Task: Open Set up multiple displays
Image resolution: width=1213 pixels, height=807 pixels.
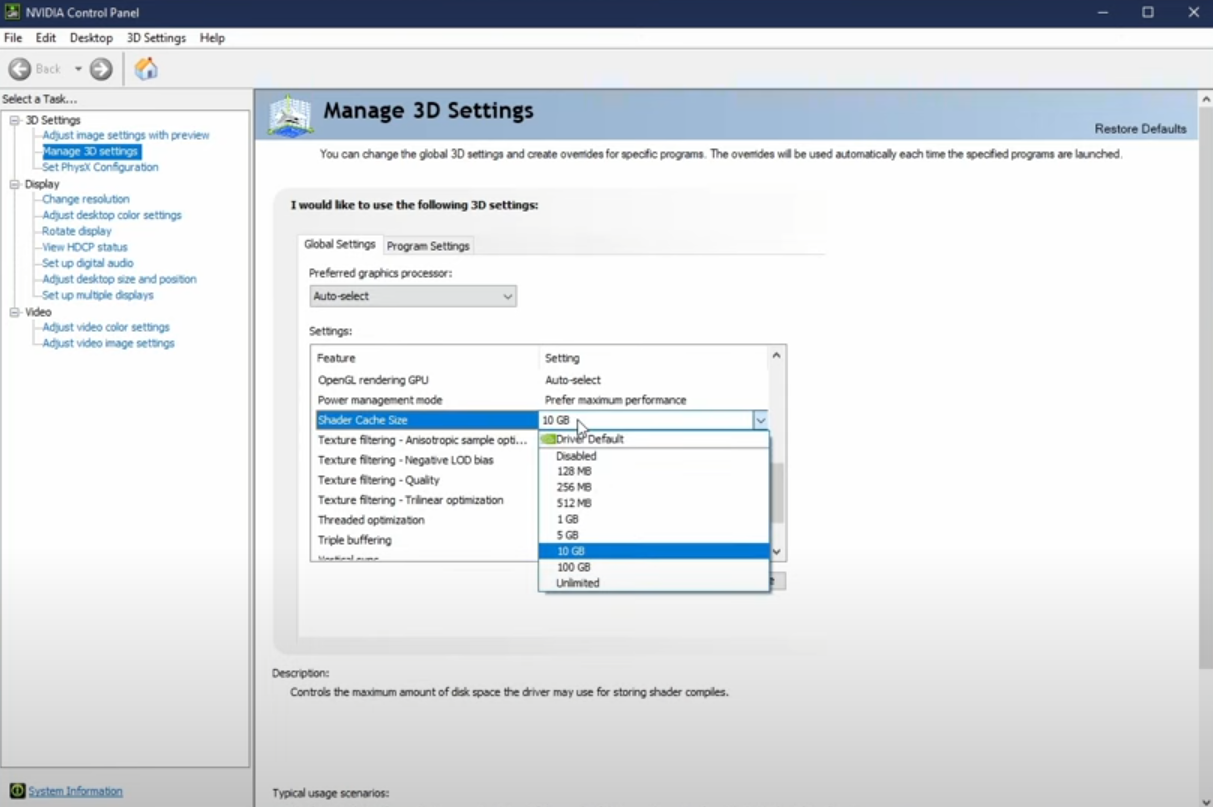Action: pos(98,295)
